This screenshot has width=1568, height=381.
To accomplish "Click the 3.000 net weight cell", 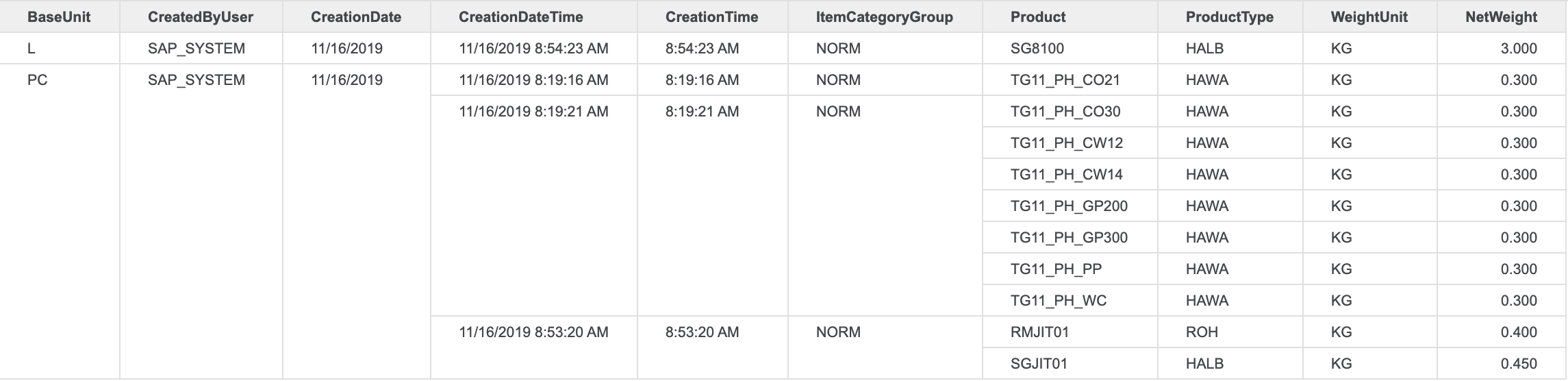I will click(x=1518, y=49).
